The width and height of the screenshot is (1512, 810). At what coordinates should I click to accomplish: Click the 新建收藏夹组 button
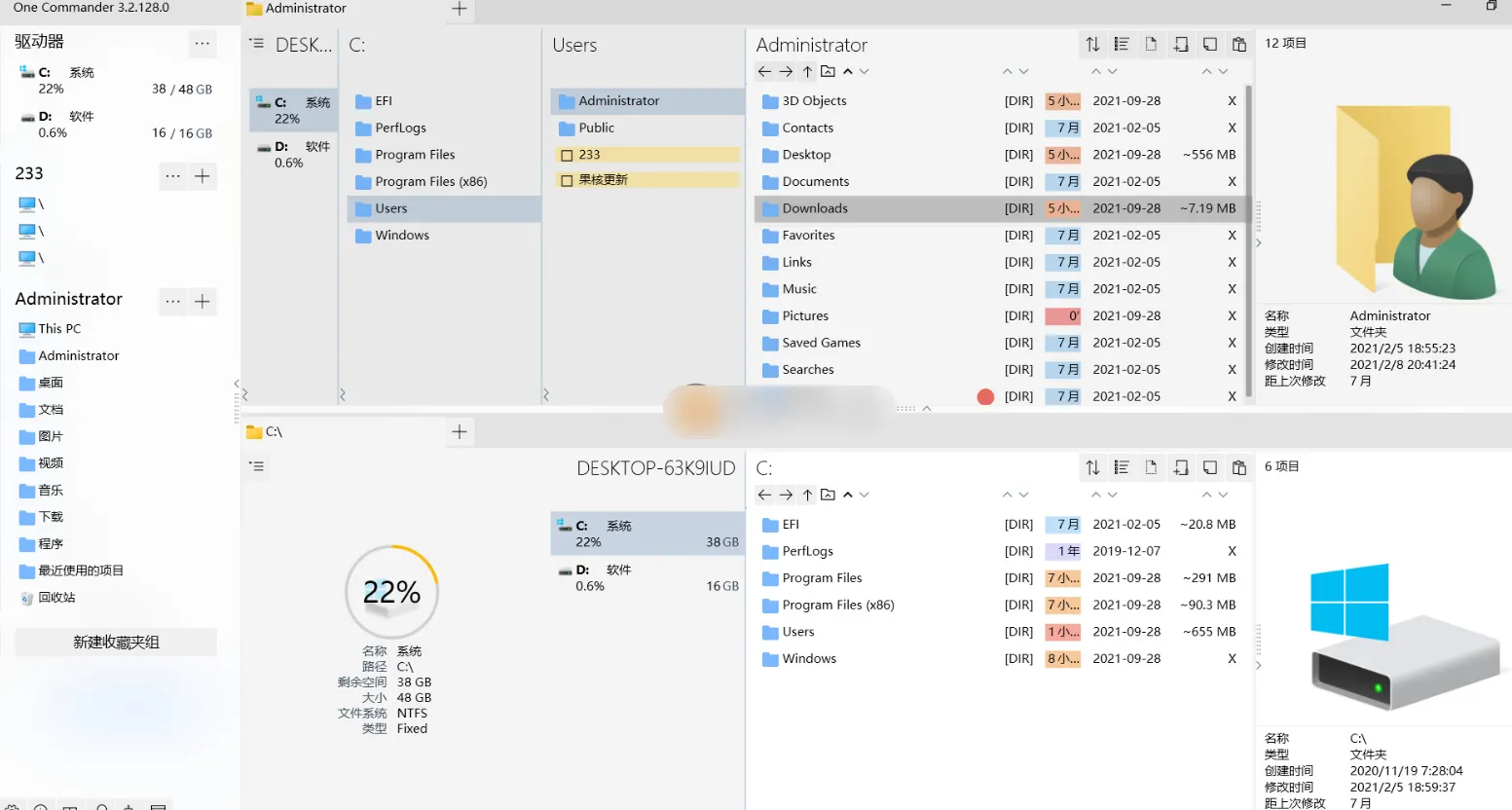pos(116,643)
